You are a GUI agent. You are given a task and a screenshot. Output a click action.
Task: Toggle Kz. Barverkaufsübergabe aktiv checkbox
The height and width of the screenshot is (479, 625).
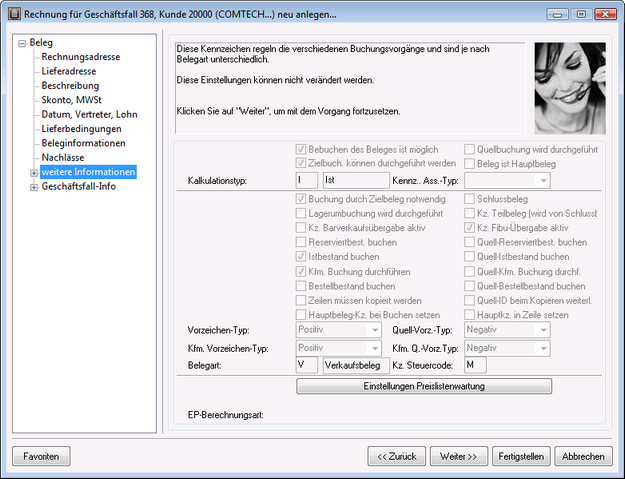pos(301,228)
